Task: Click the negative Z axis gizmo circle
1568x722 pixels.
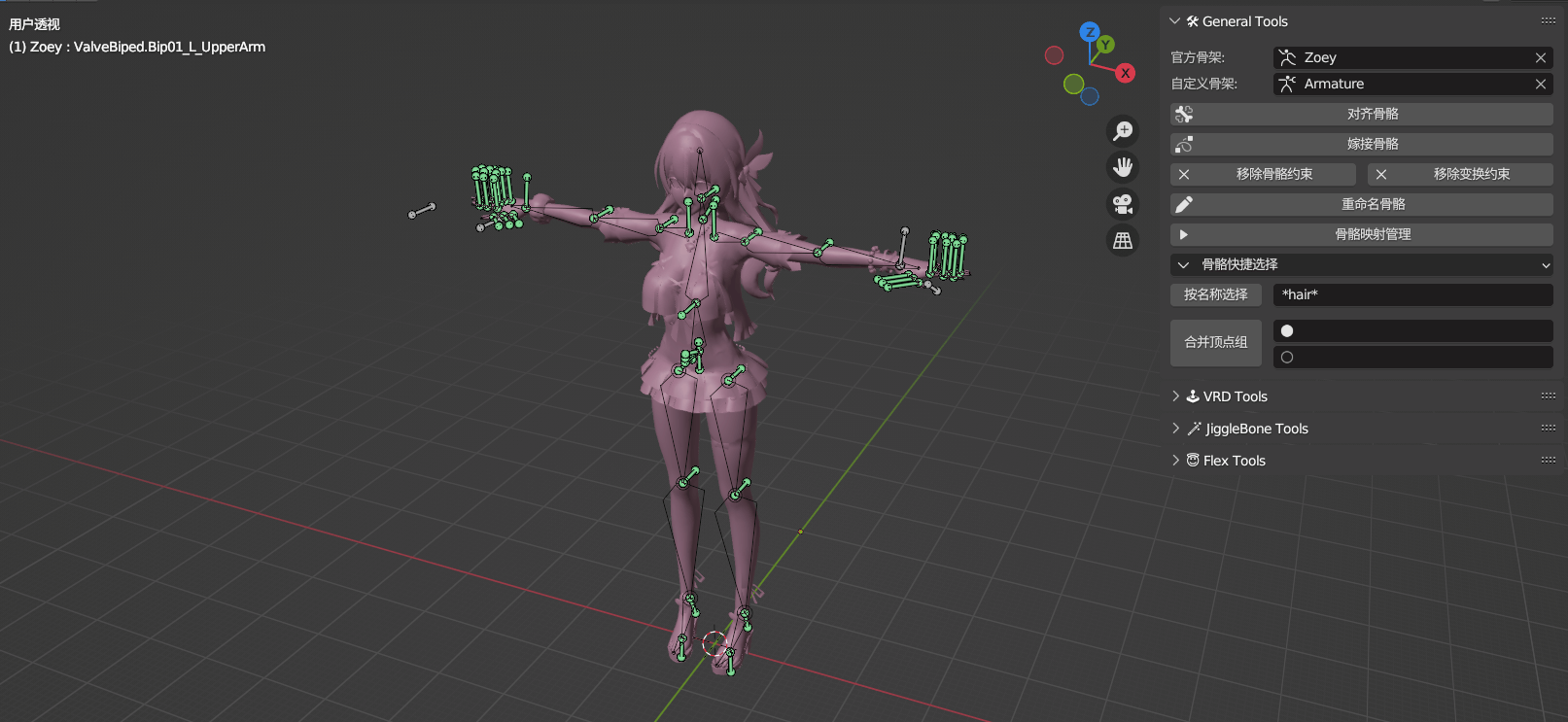Action: click(x=1090, y=96)
